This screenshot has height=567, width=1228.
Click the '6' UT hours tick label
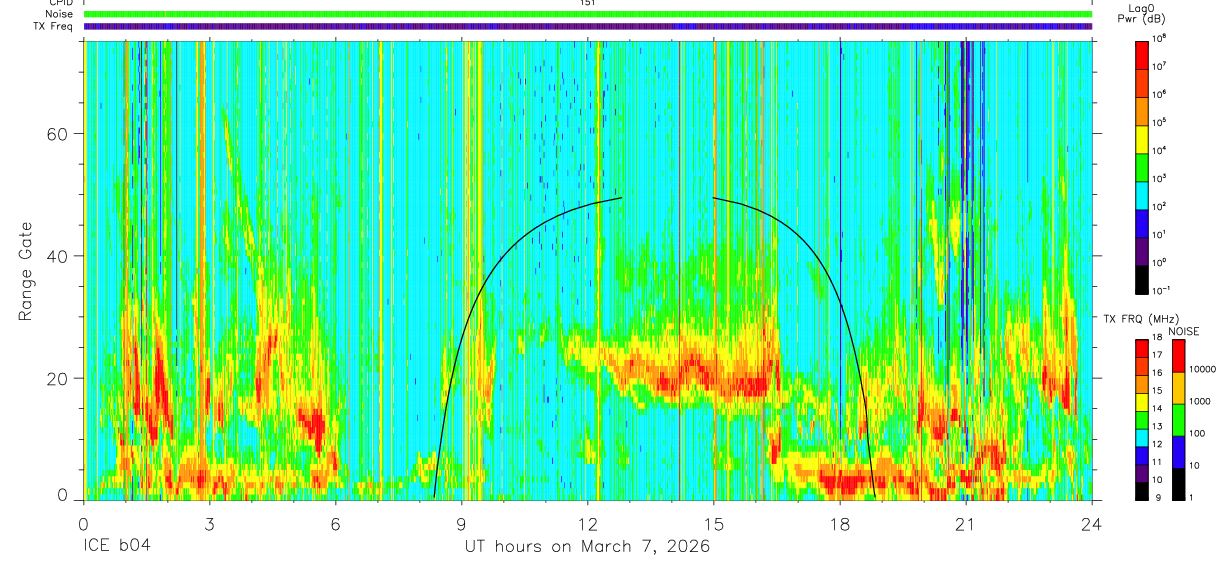[x=335, y=522]
